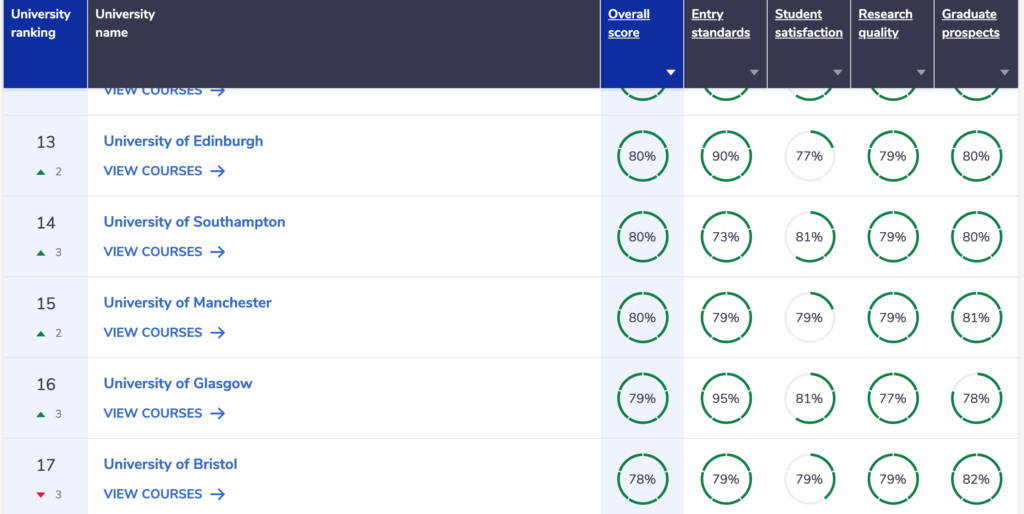This screenshot has width=1024, height=514.
Task: Click the arrow icon in the Manchester row
Action: tap(217, 332)
